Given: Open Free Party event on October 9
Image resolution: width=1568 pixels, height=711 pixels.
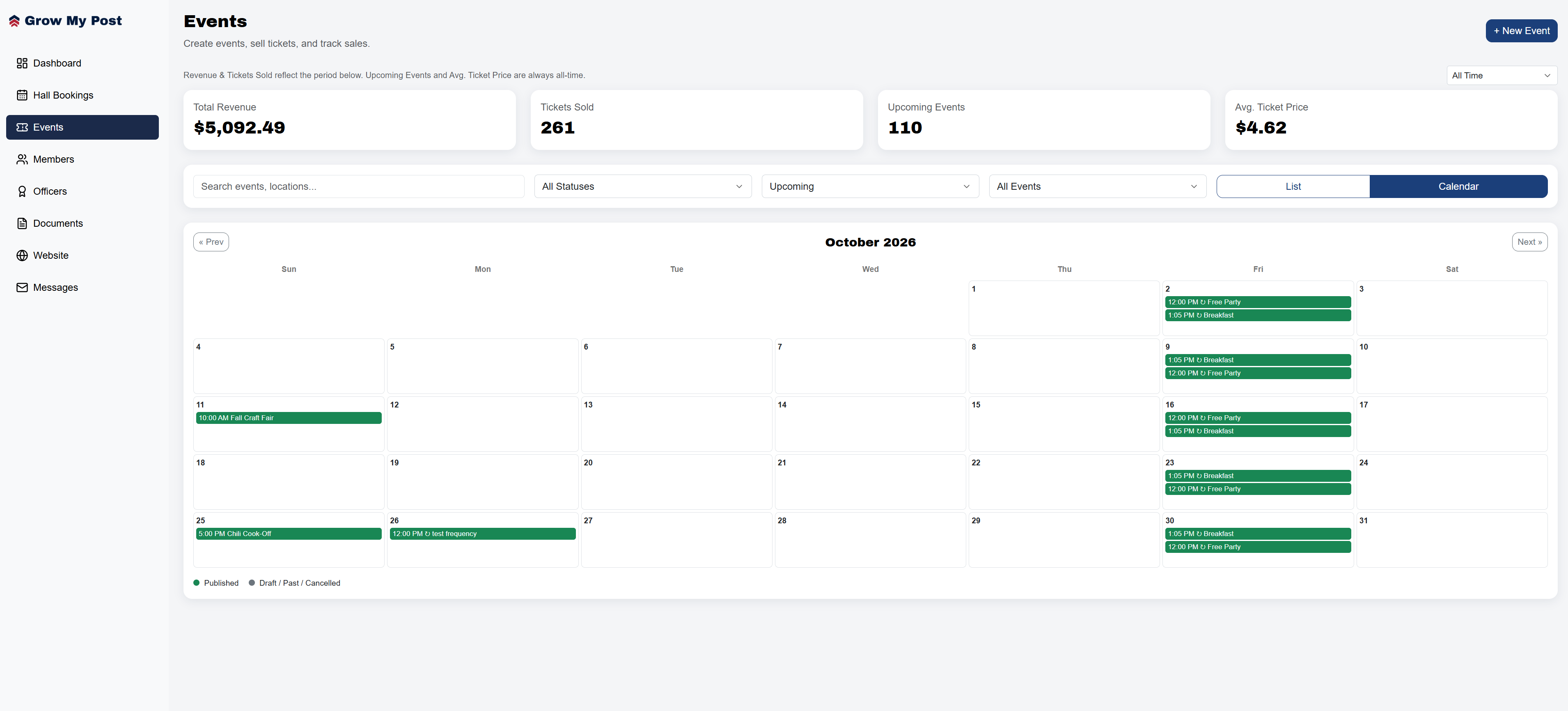Looking at the screenshot, I should click(1258, 373).
